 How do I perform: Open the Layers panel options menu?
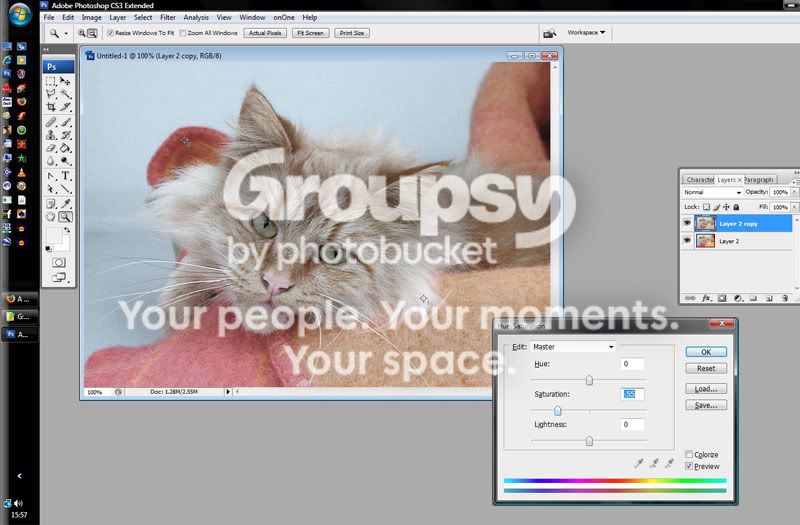coord(796,180)
